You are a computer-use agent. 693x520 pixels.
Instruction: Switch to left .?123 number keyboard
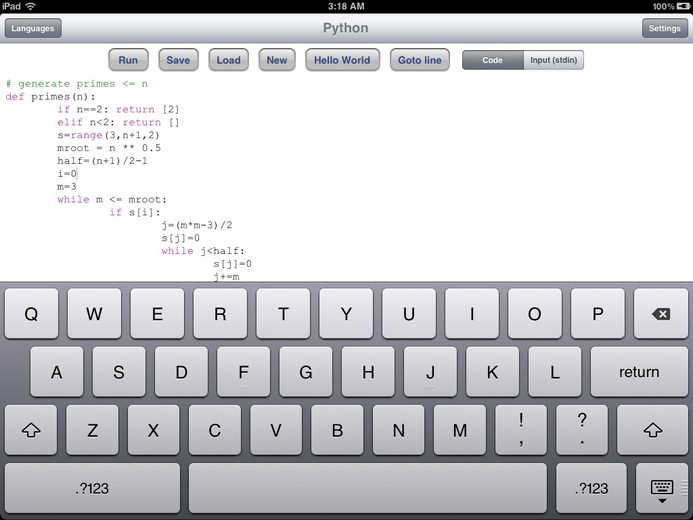coord(92,488)
